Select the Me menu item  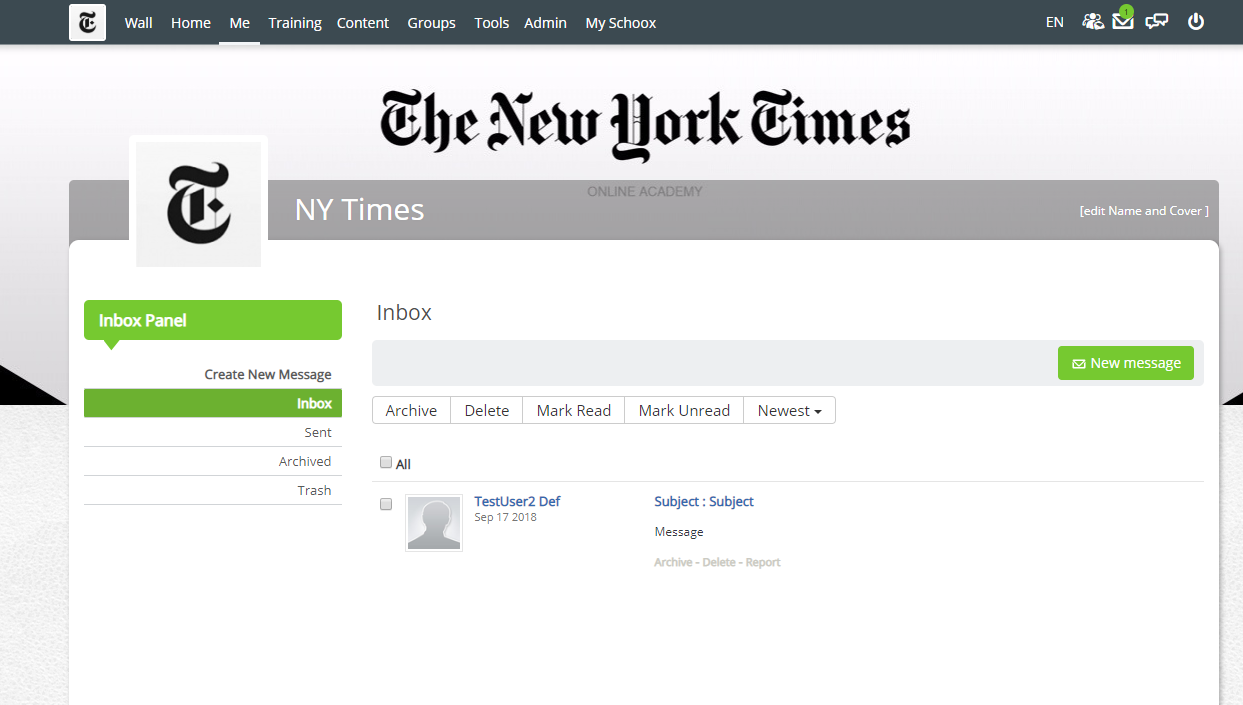click(x=240, y=22)
